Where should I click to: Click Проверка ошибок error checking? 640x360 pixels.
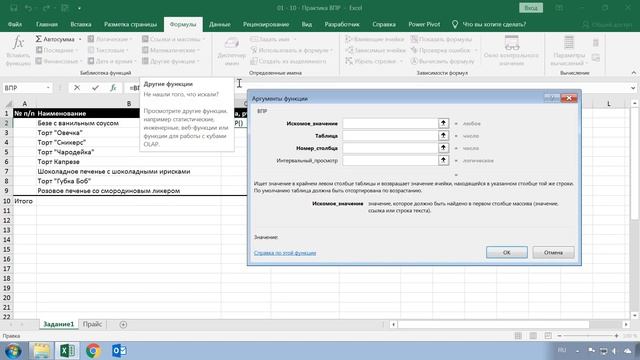coord(444,50)
